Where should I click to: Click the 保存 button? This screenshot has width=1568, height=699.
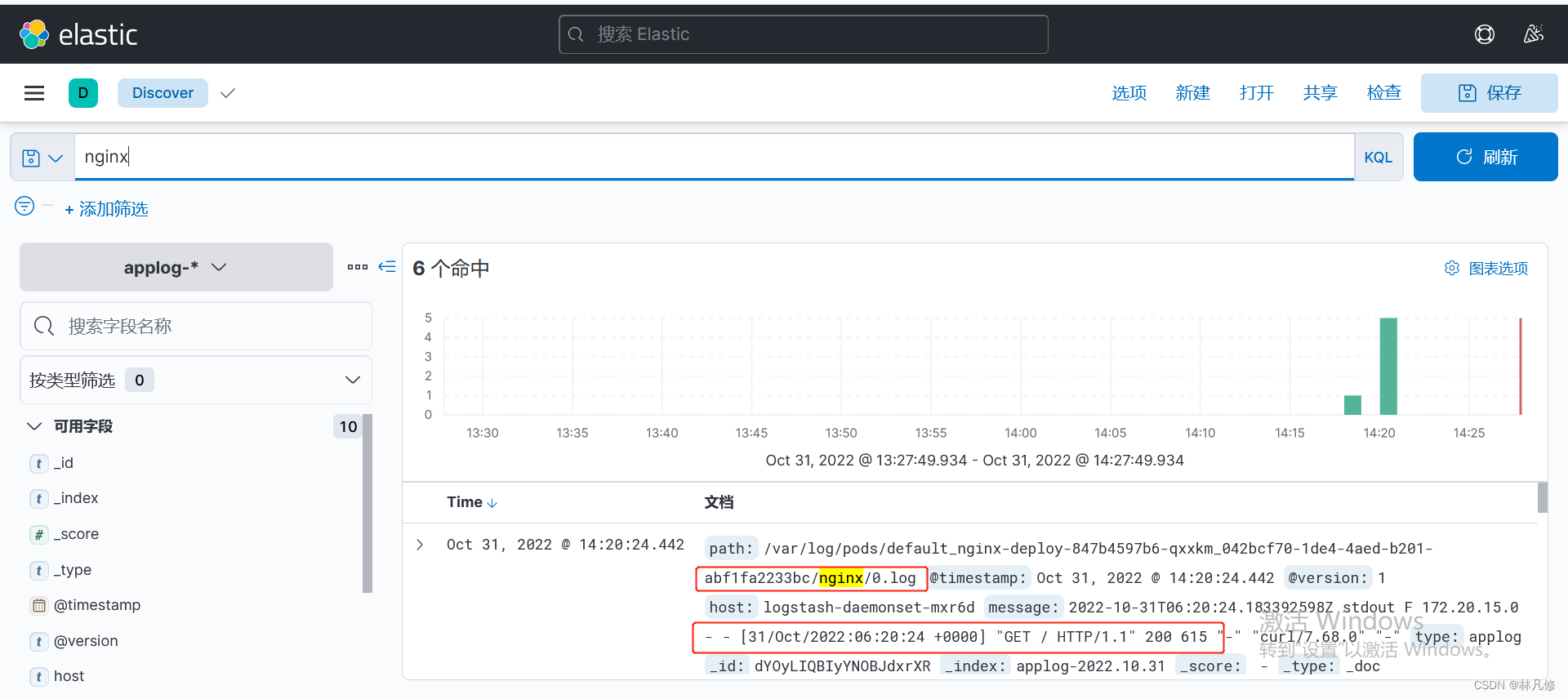(1490, 93)
